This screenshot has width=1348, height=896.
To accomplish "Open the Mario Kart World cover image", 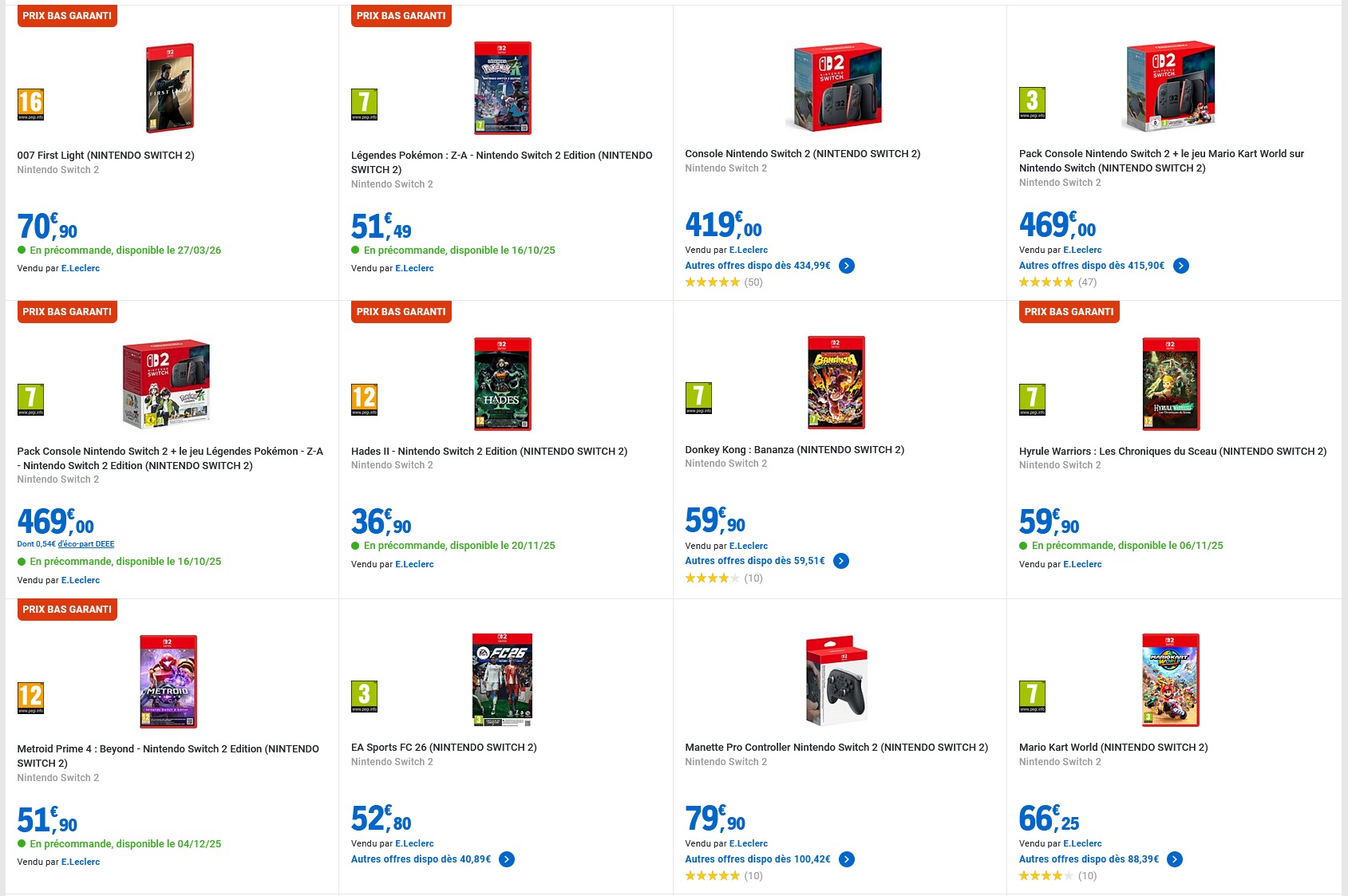I will pyautogui.click(x=1170, y=680).
